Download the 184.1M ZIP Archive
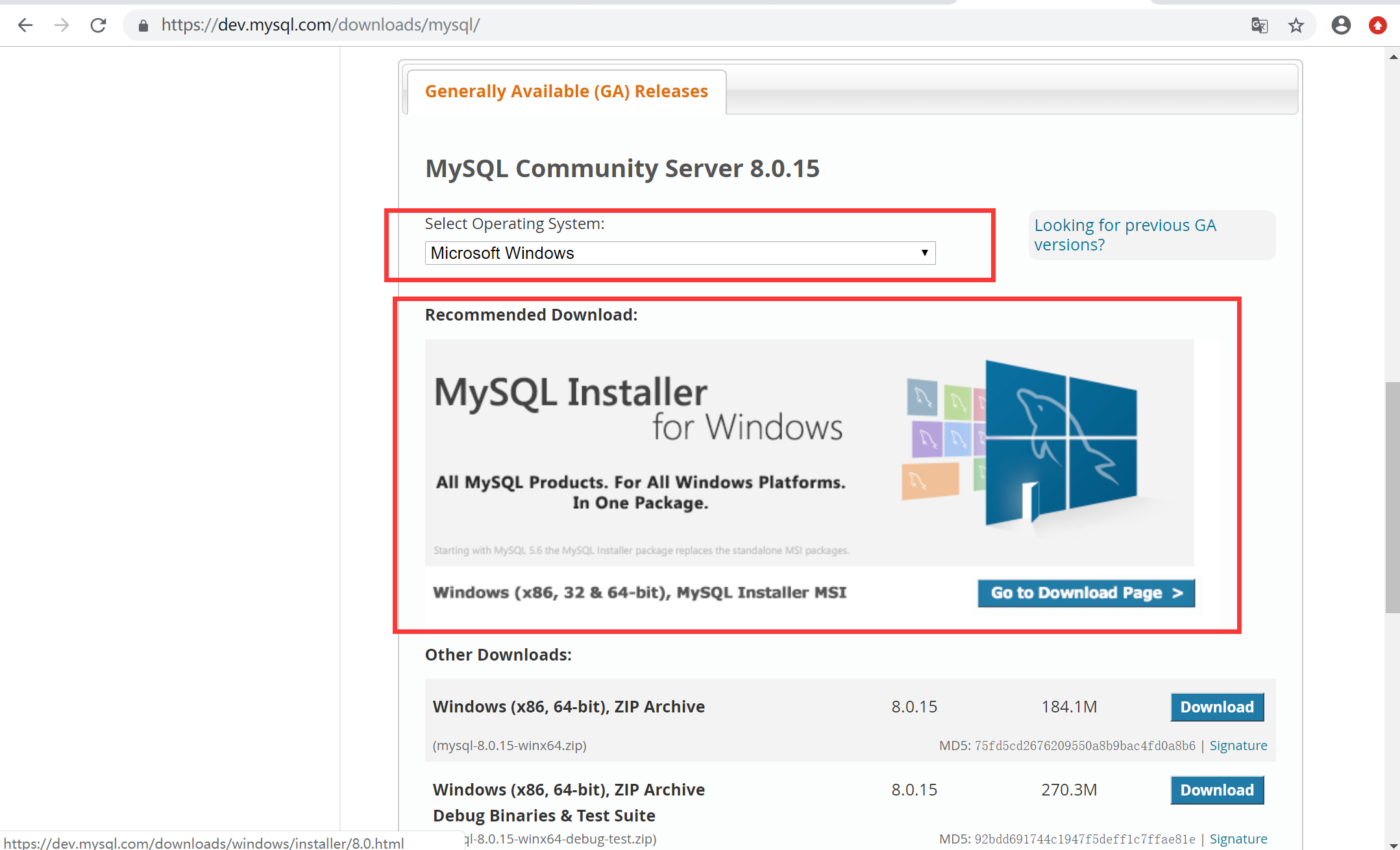 (x=1216, y=707)
